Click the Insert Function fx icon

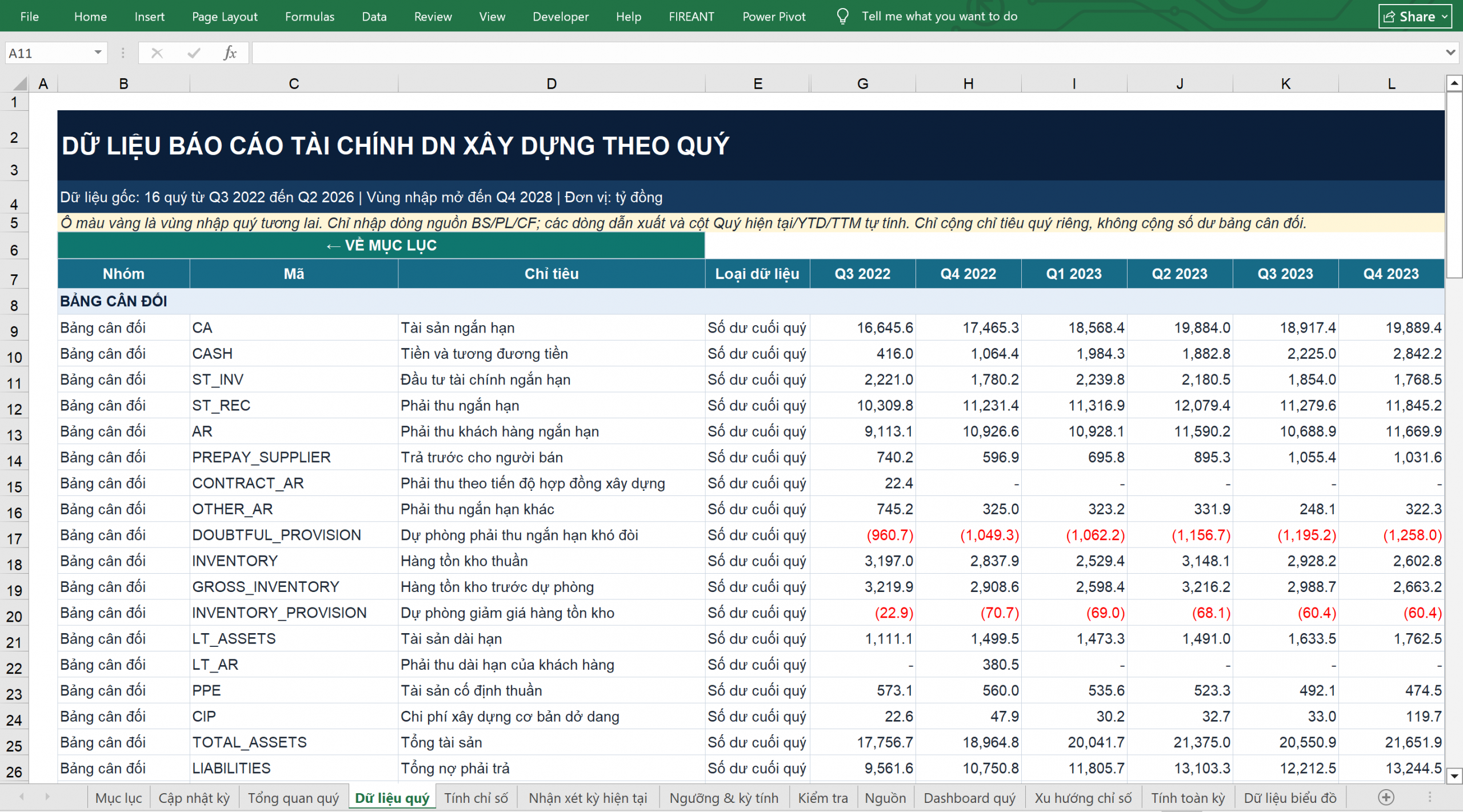pyautogui.click(x=230, y=53)
